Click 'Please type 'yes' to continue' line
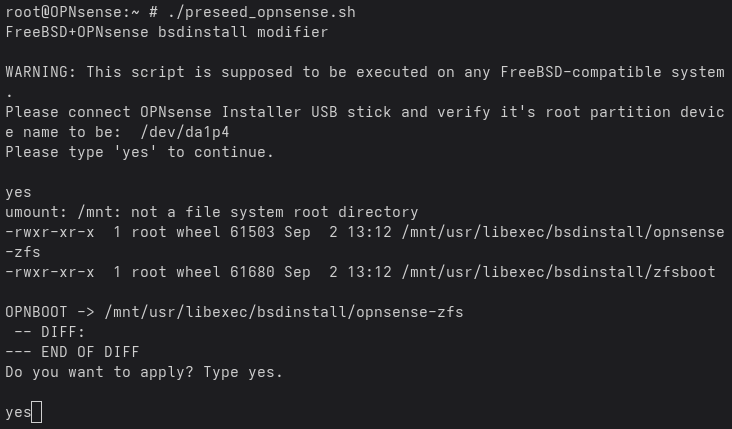The width and height of the screenshot is (732, 429). pos(140,152)
